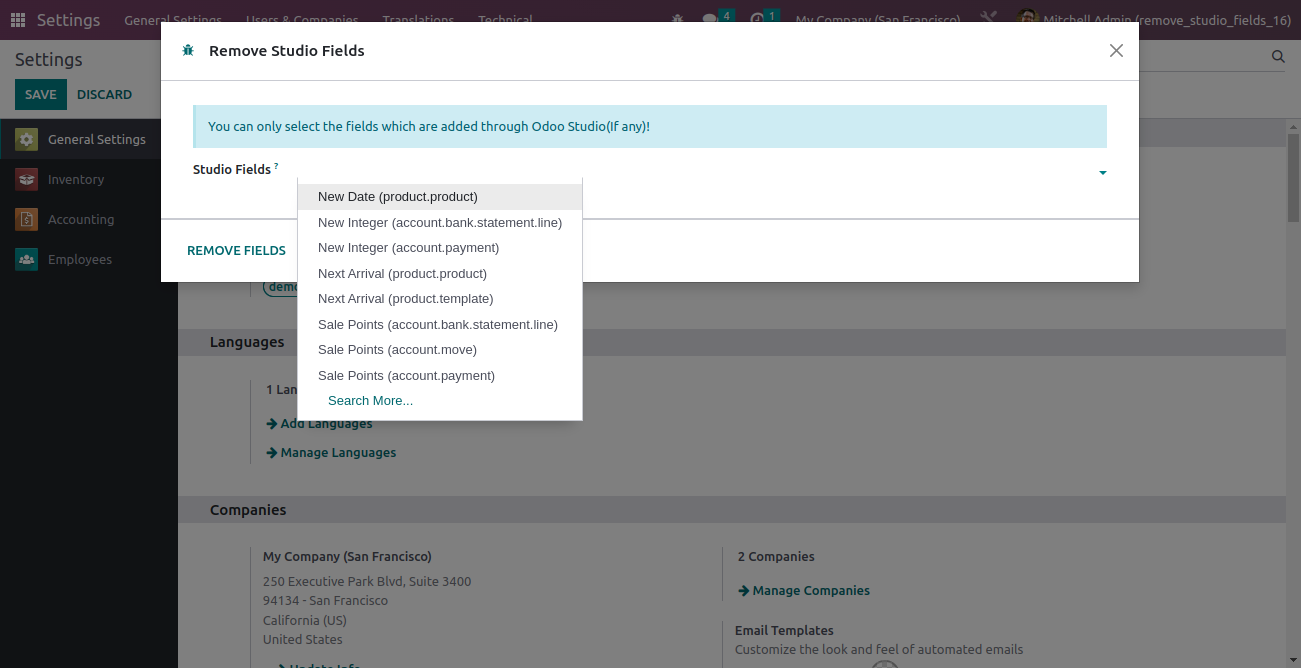Image resolution: width=1301 pixels, height=668 pixels.
Task: Select New Date (product.product) option
Action: 398,197
